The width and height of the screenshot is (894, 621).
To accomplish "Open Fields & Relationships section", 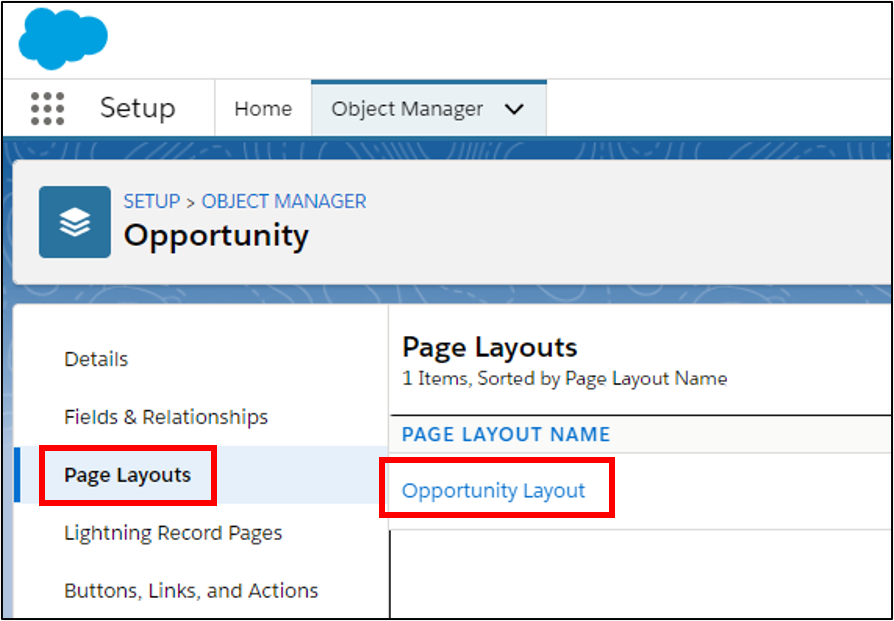I will (x=167, y=417).
